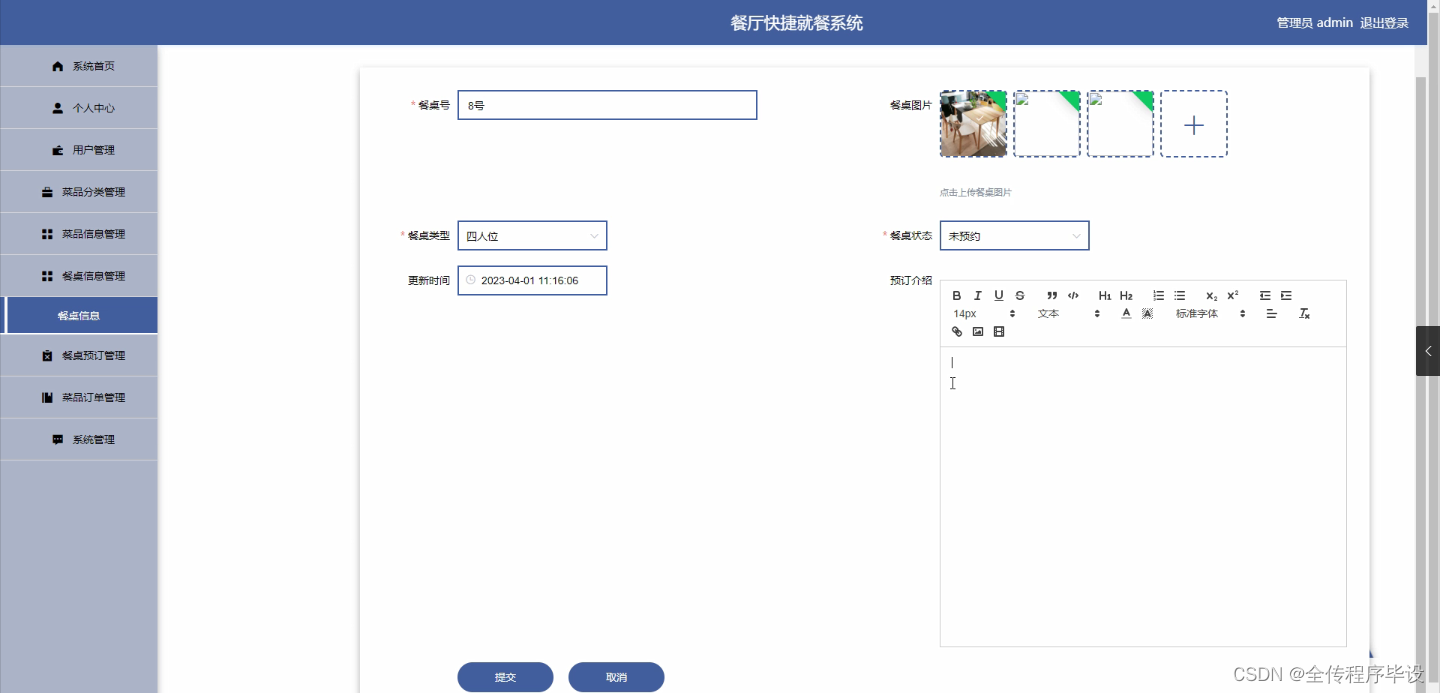Insert a hyperlink in the editor
The image size is (1440, 693).
(x=957, y=332)
